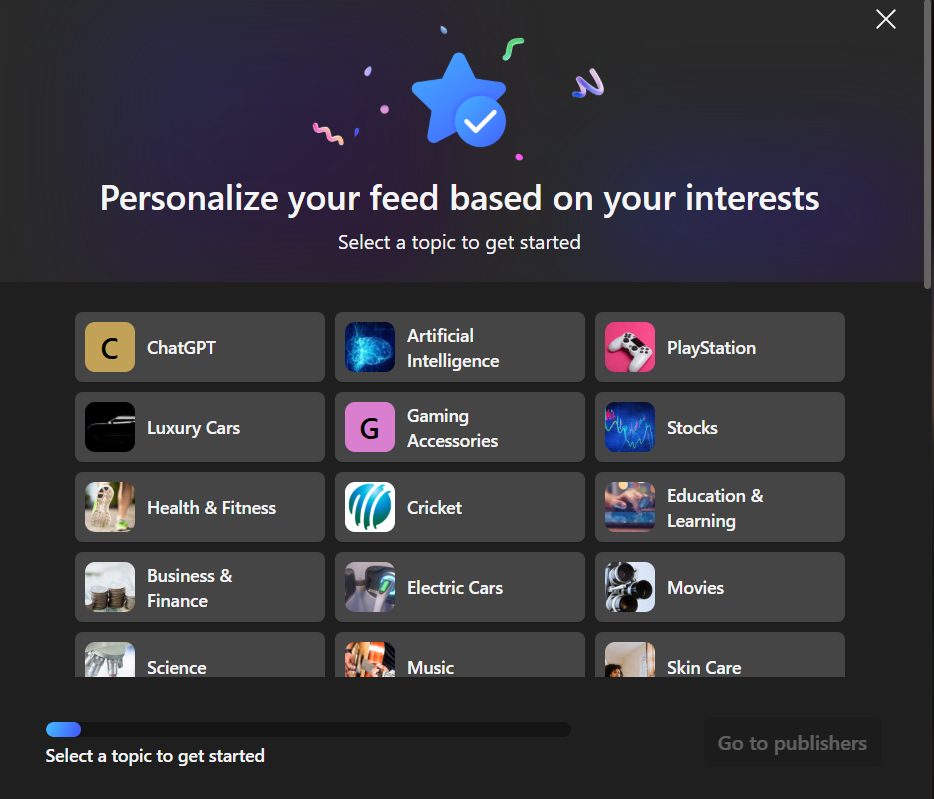Click the ChatGPT topic icon
This screenshot has height=799, width=934.
110,347
